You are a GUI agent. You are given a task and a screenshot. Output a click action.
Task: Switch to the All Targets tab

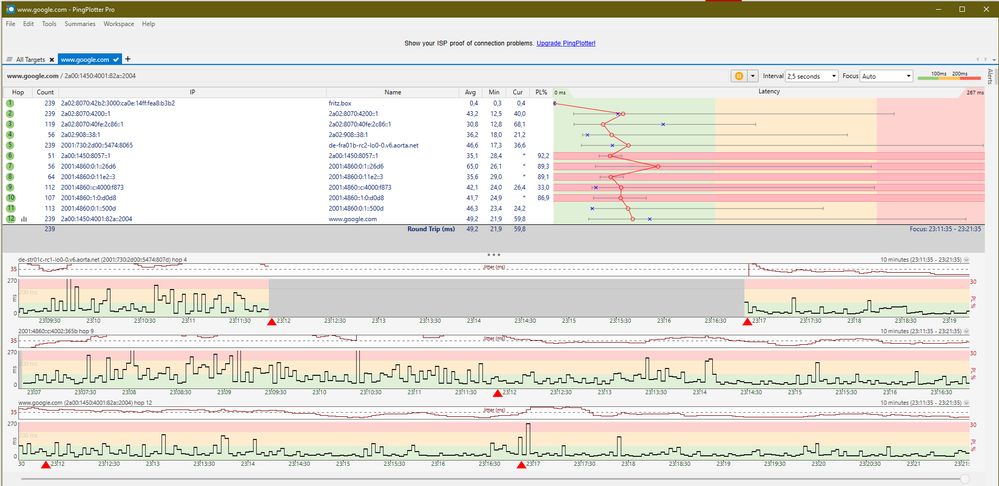(x=28, y=59)
